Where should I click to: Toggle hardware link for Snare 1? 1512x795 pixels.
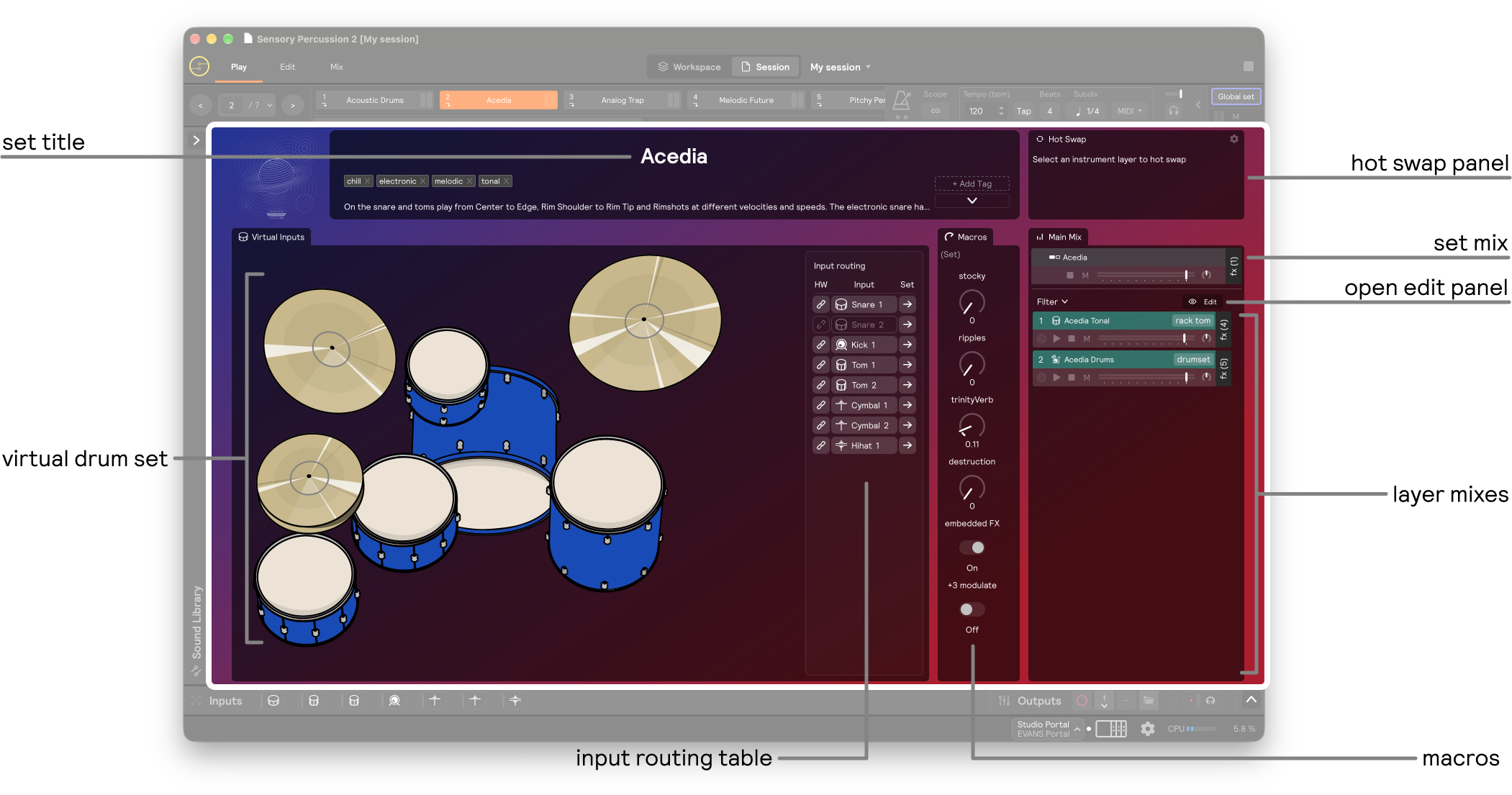[821, 304]
